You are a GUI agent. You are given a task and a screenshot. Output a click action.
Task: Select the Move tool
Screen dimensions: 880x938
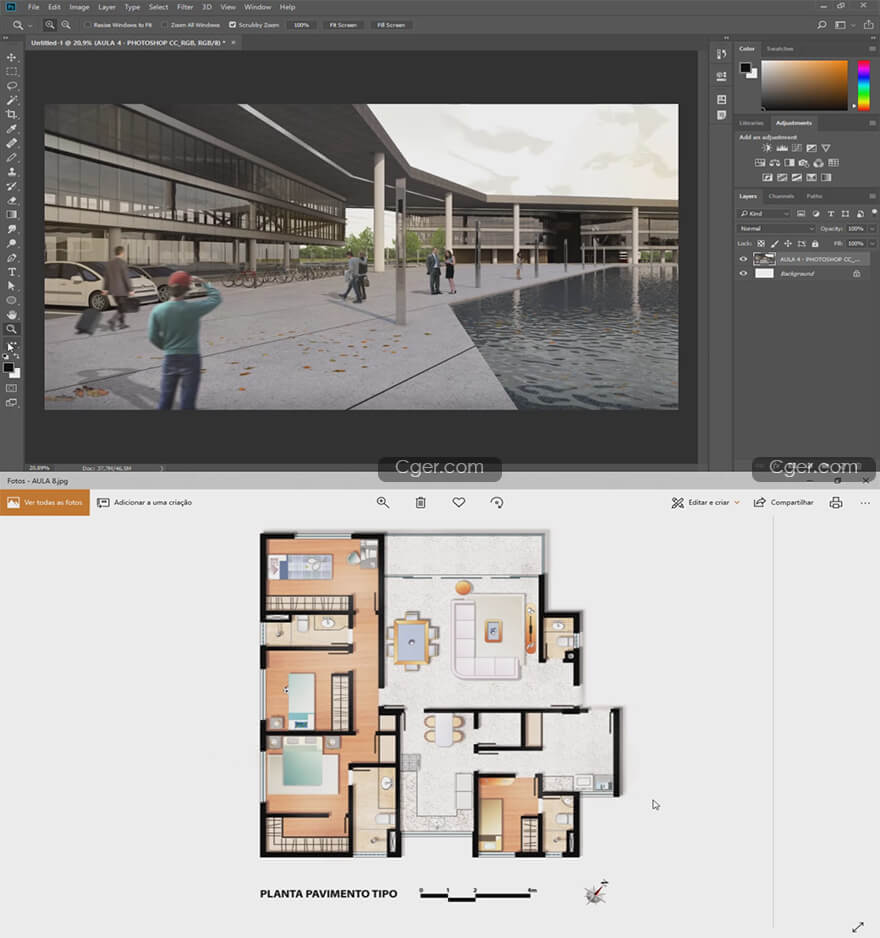pos(12,57)
